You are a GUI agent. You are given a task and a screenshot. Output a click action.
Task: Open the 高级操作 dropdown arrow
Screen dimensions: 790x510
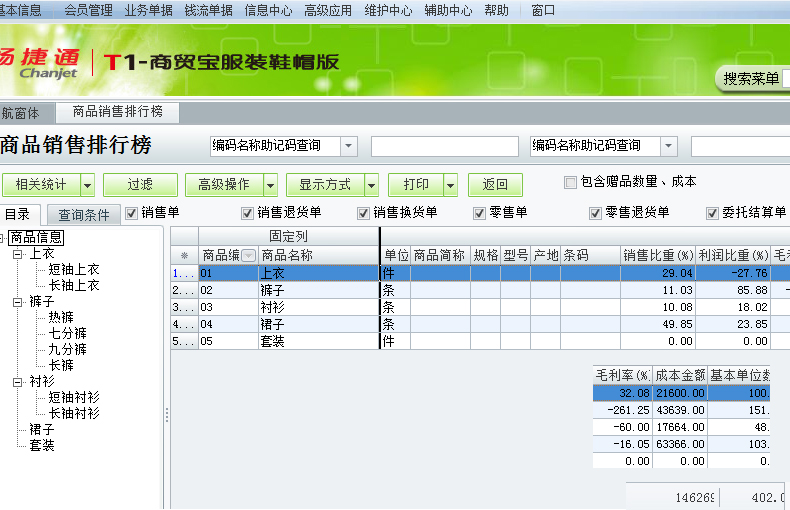click(x=271, y=185)
